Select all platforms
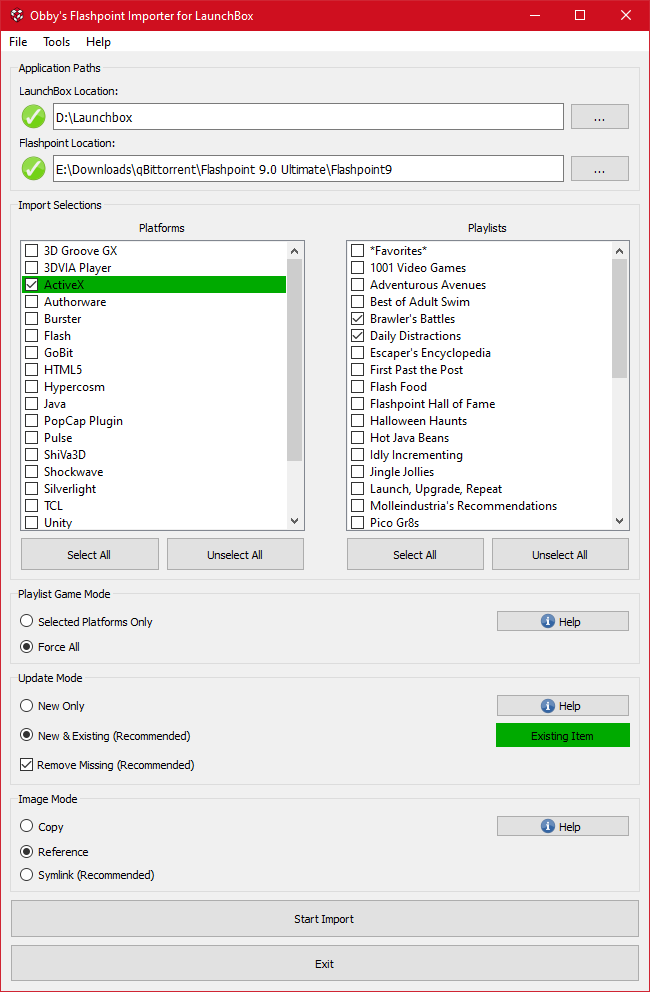 tap(90, 554)
